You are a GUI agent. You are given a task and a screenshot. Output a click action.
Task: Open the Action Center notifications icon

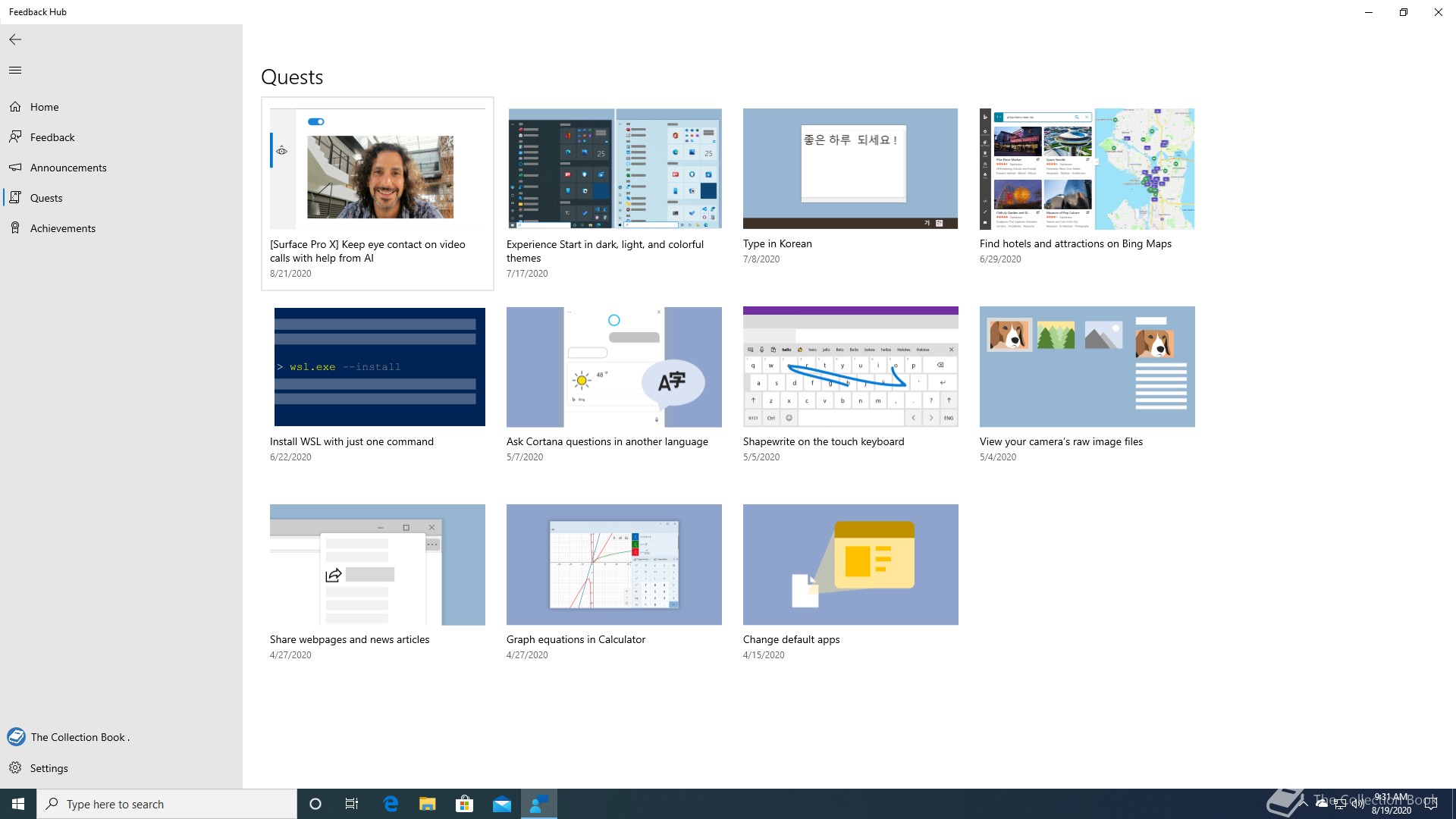1431,804
